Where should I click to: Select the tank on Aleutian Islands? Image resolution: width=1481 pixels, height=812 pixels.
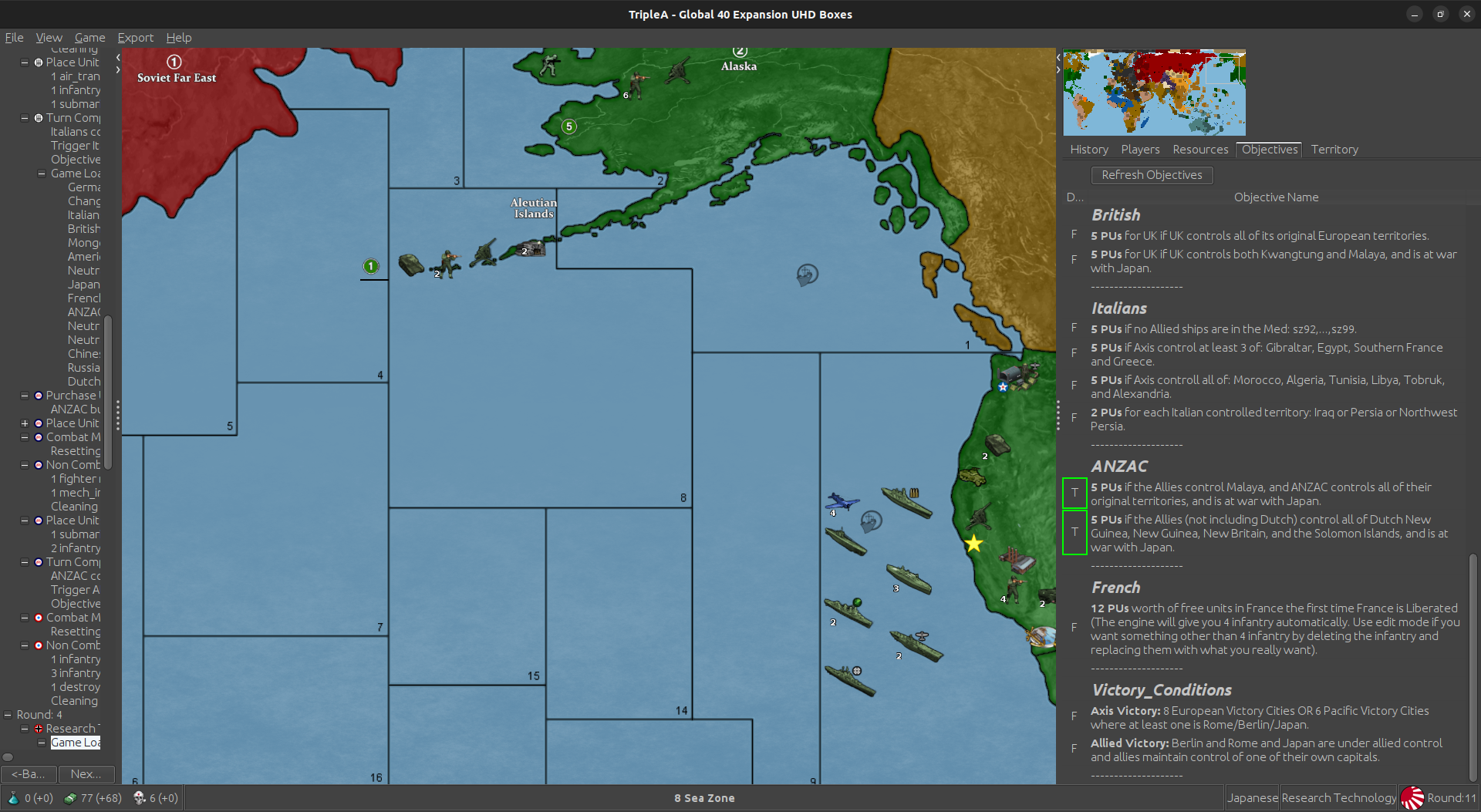click(x=411, y=264)
